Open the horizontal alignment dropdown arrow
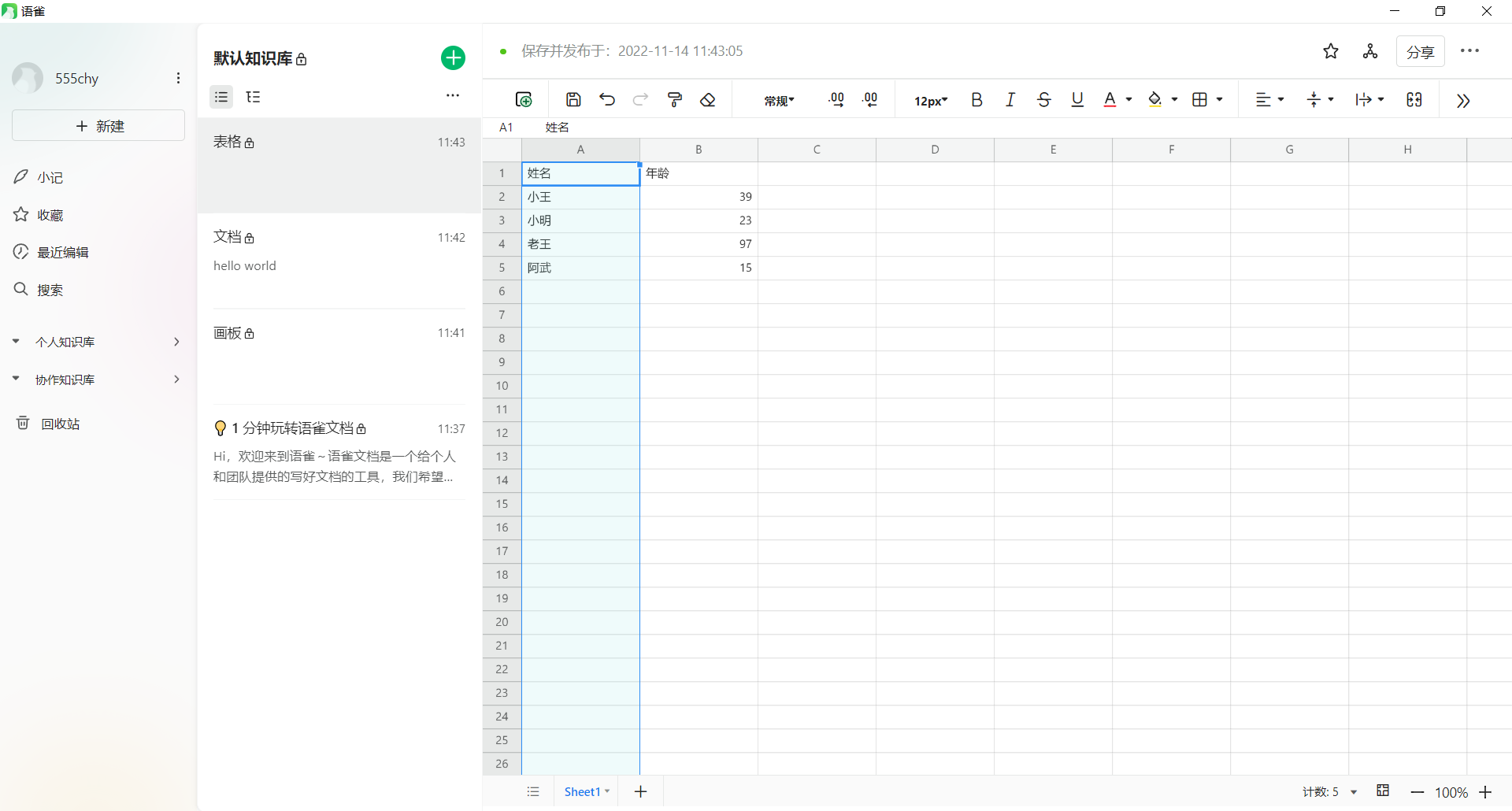1512x811 pixels. coord(1281,100)
